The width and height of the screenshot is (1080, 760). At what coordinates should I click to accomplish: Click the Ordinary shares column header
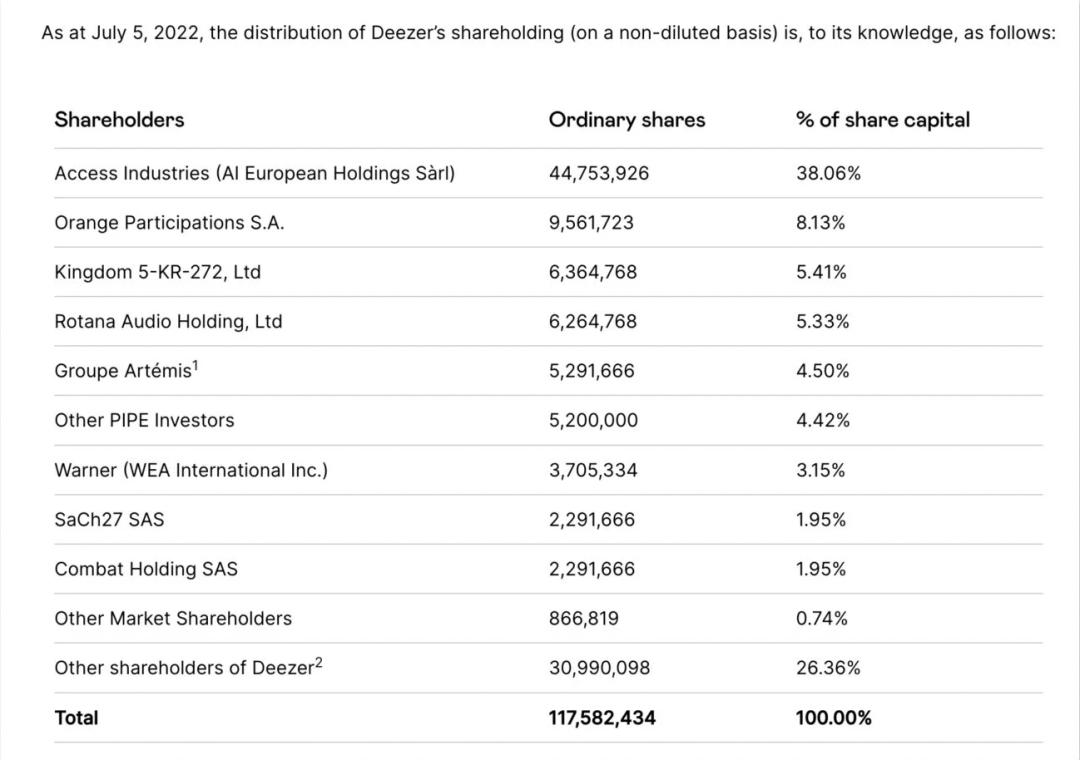click(x=626, y=120)
